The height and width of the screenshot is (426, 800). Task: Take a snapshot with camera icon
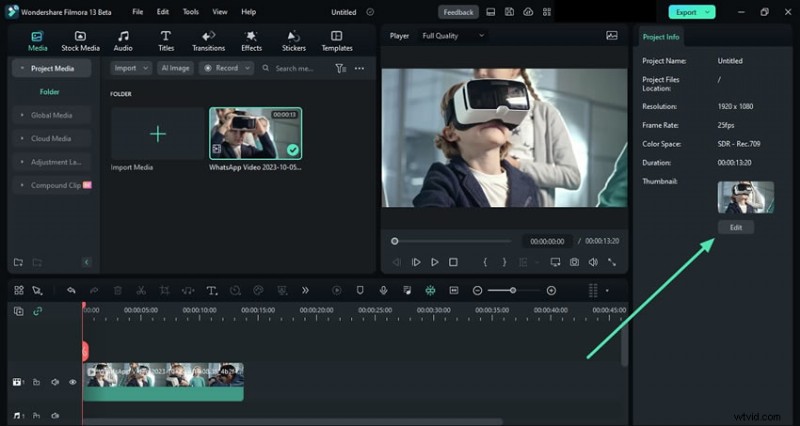click(x=574, y=262)
